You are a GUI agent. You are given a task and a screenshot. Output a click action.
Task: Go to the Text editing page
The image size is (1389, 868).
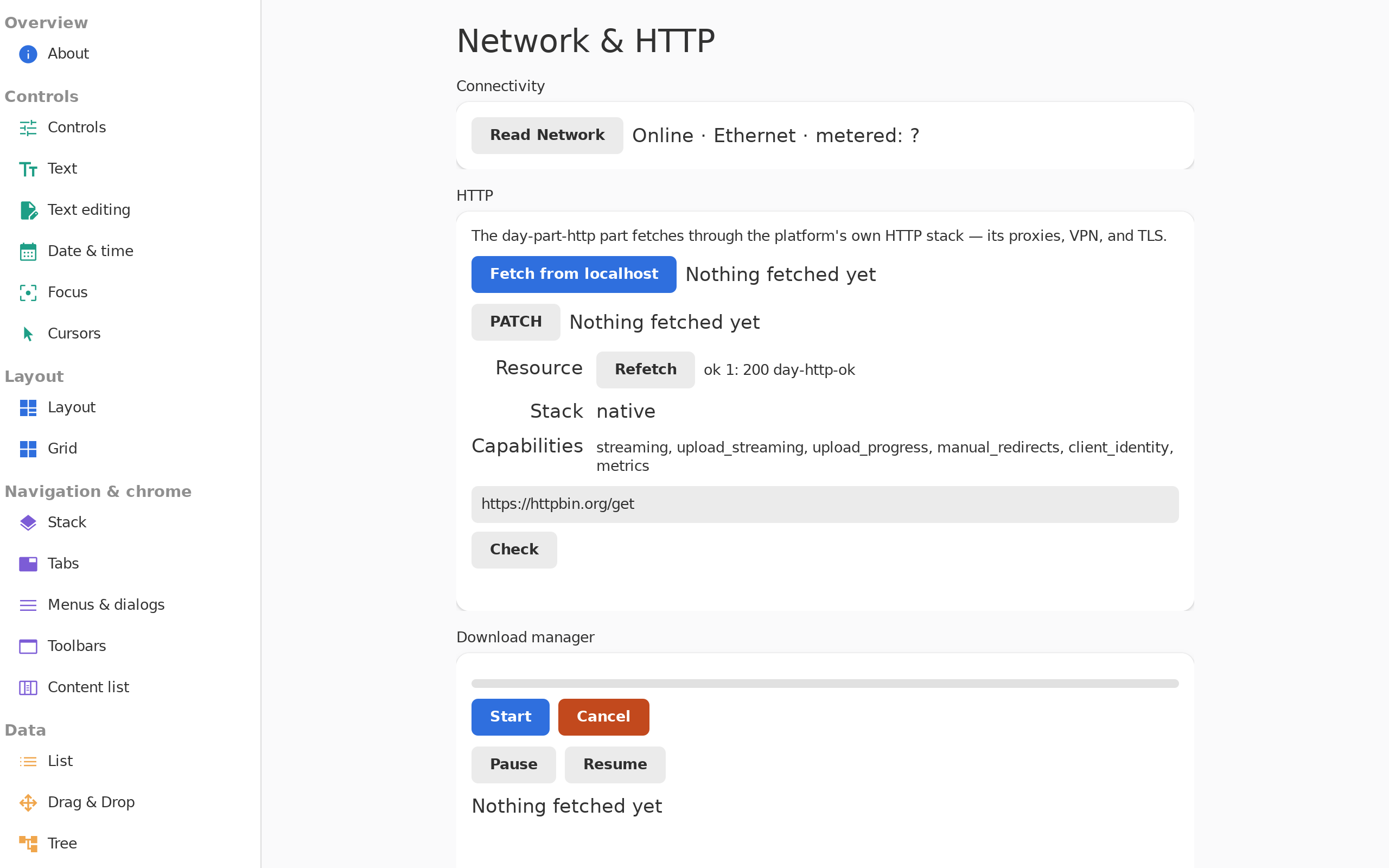coord(89,210)
